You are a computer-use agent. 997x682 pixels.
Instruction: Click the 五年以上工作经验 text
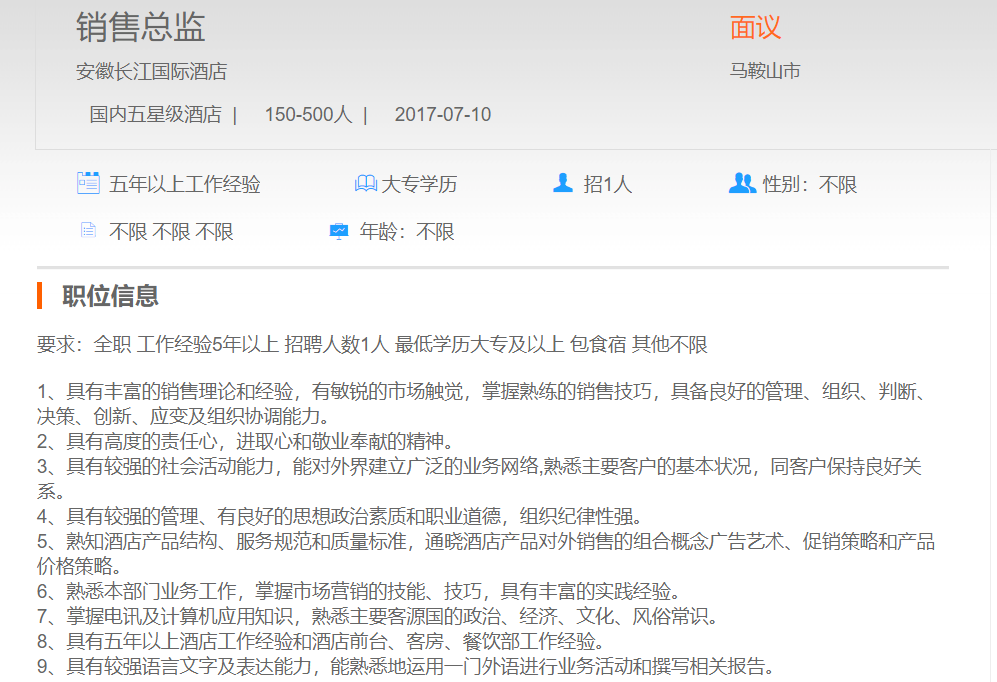coord(185,184)
